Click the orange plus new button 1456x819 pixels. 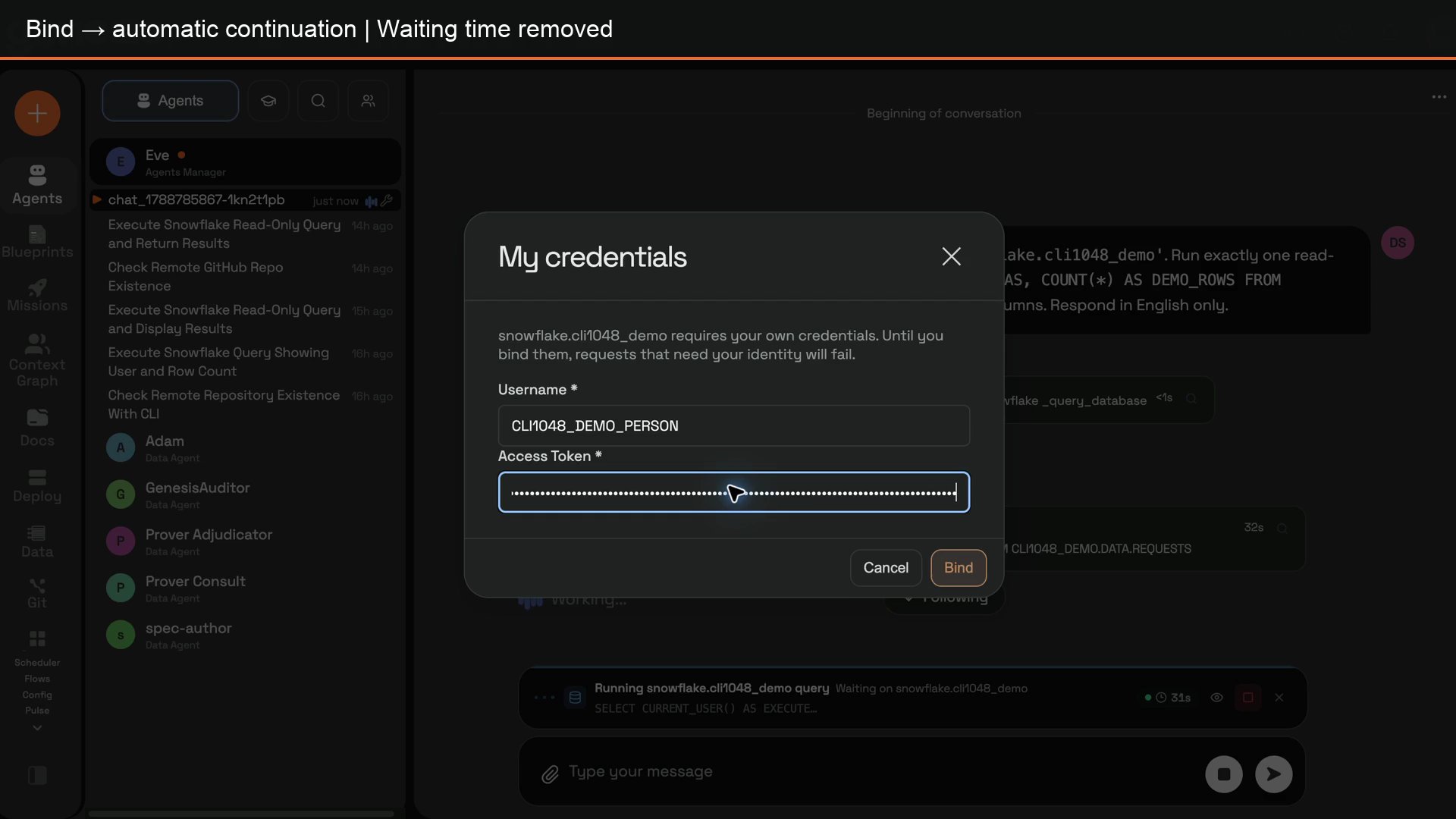click(37, 114)
